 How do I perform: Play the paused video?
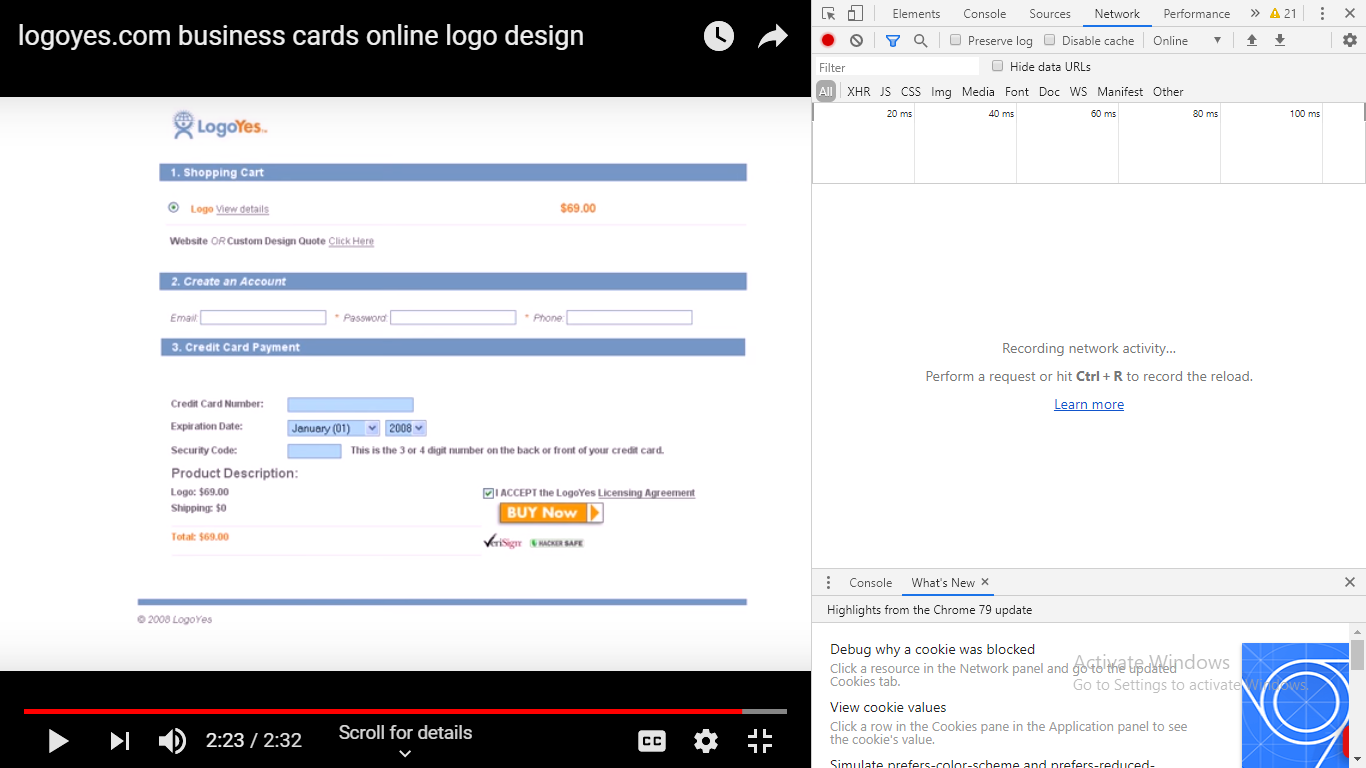pyautogui.click(x=58, y=741)
